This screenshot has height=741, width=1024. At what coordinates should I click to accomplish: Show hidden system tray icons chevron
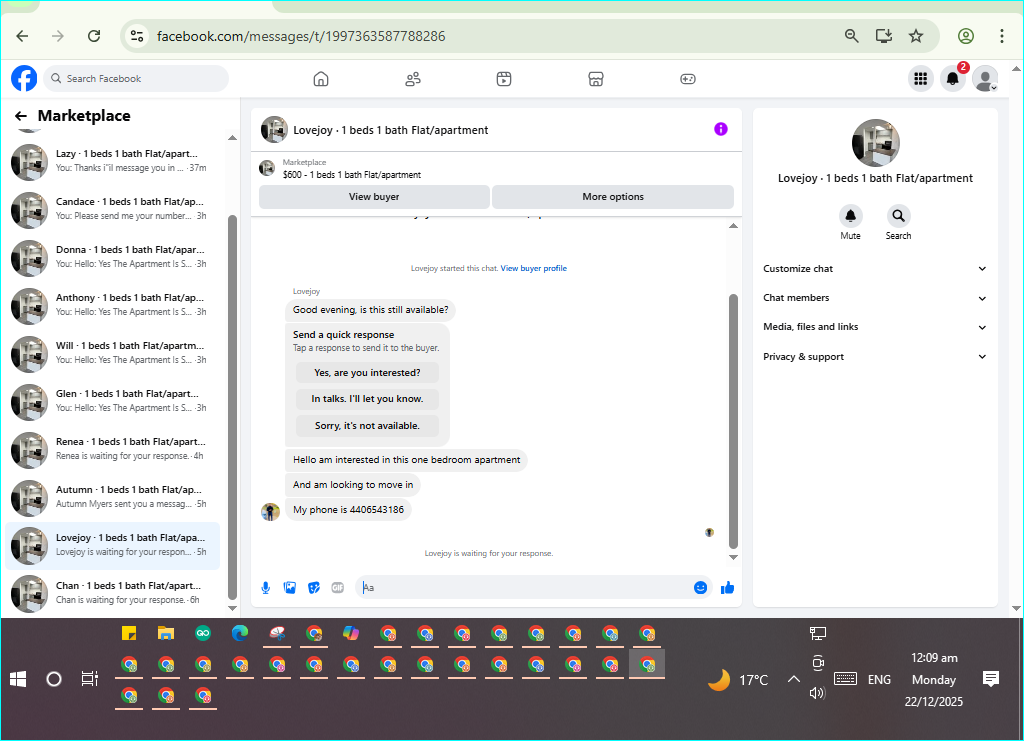(x=793, y=680)
